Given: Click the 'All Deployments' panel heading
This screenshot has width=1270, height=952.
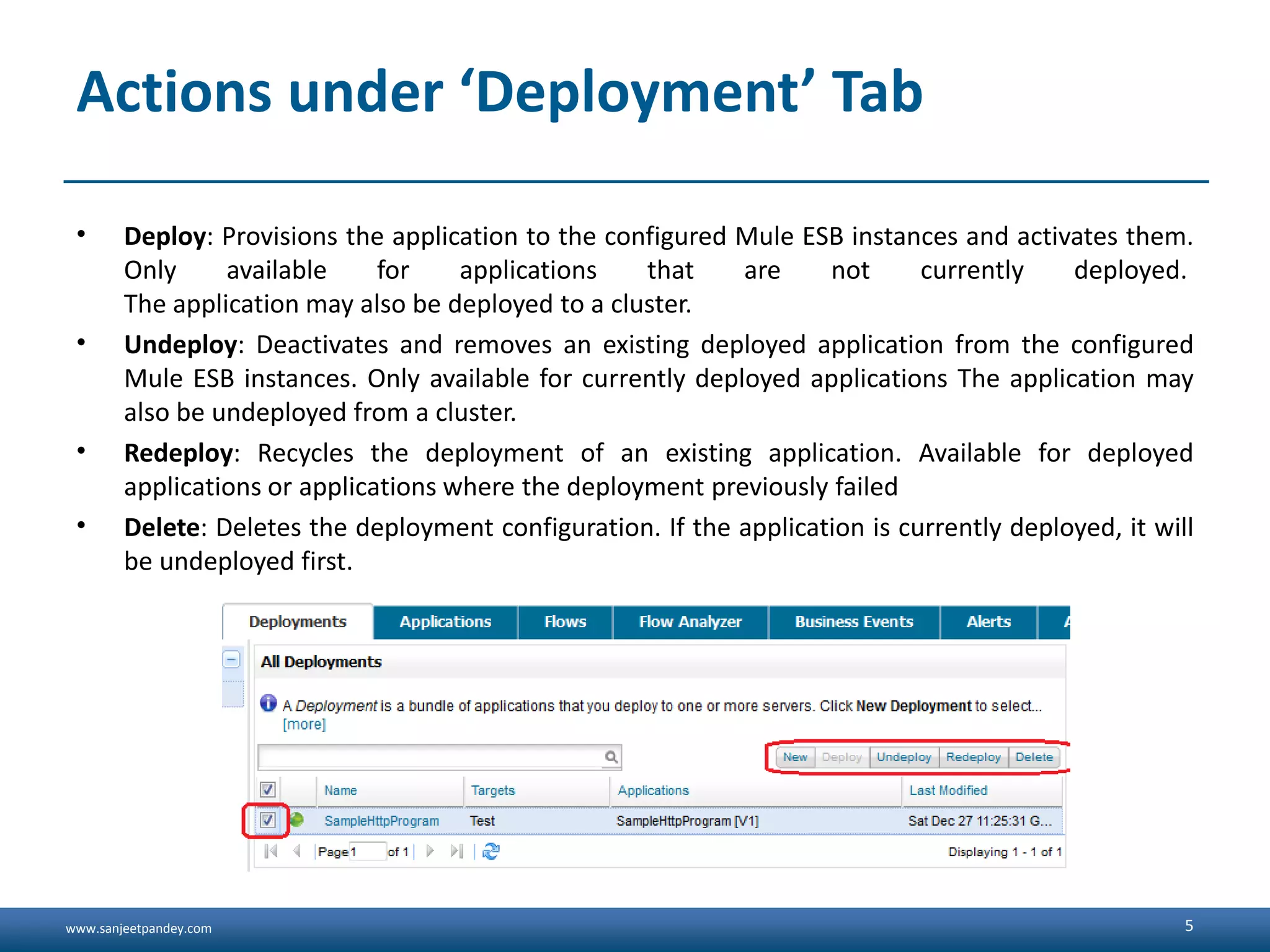Looking at the screenshot, I should [x=321, y=661].
